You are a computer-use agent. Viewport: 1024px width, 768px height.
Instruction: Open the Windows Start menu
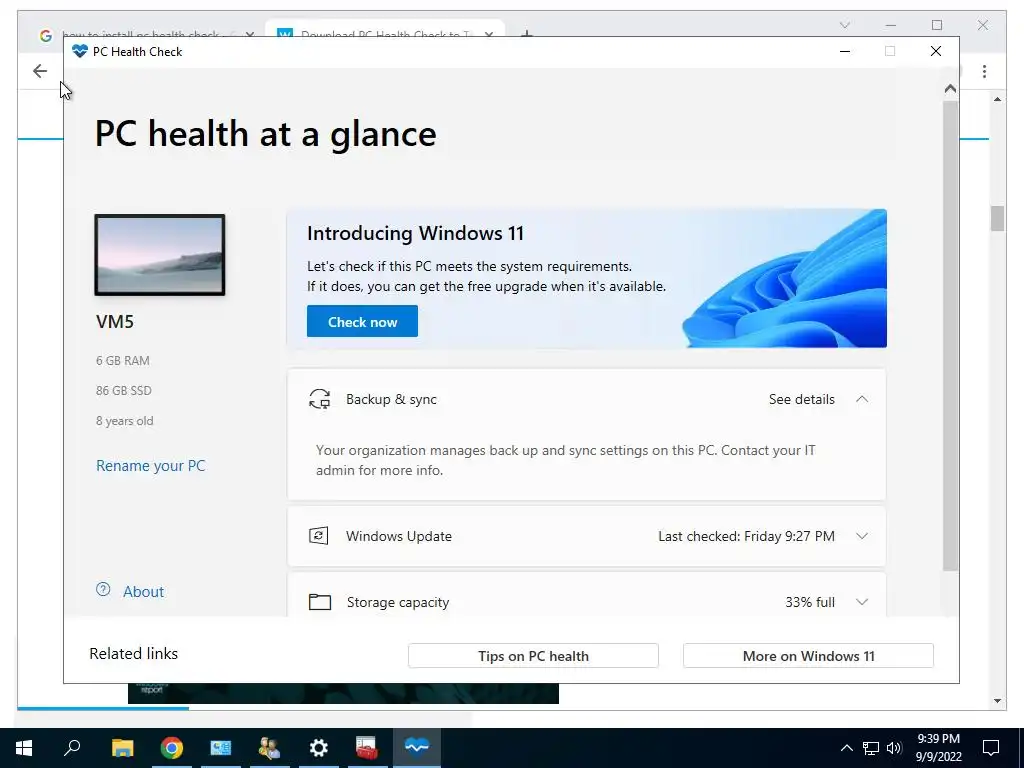pos(24,748)
